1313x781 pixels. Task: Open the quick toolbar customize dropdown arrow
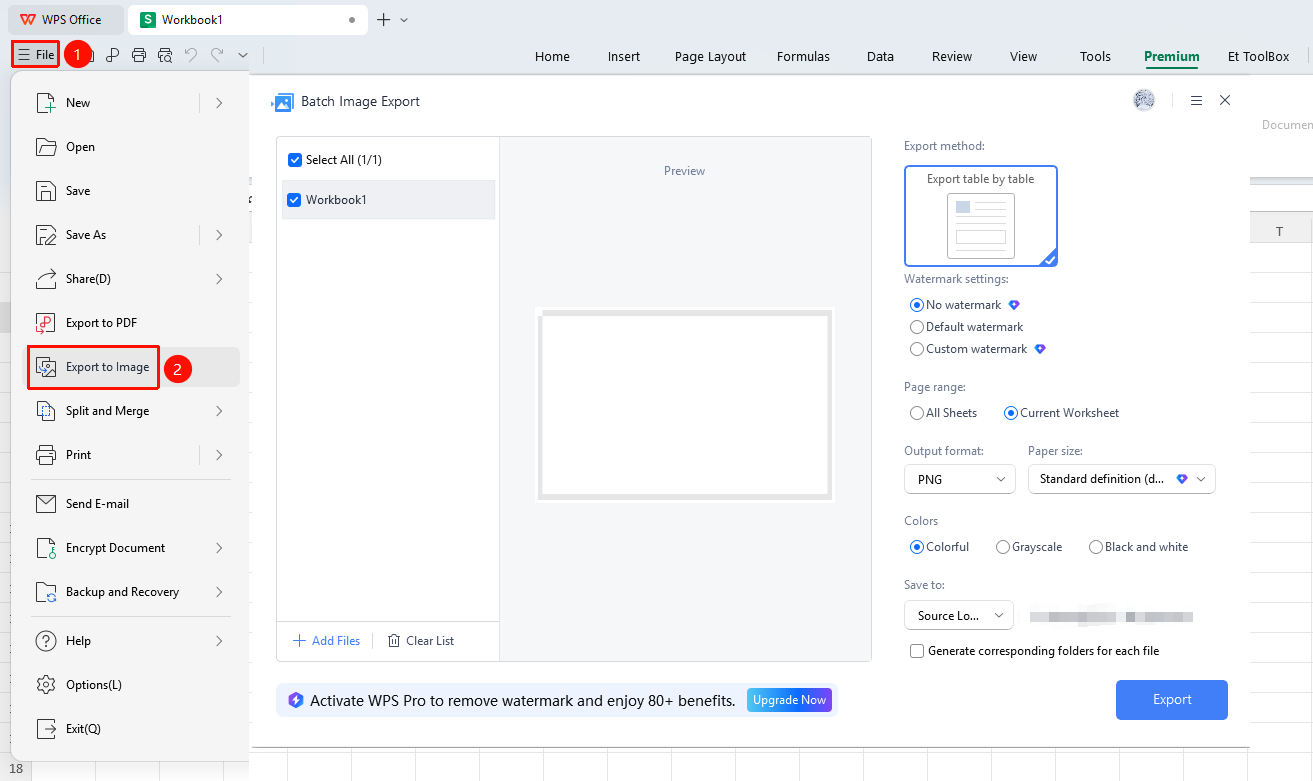242,55
